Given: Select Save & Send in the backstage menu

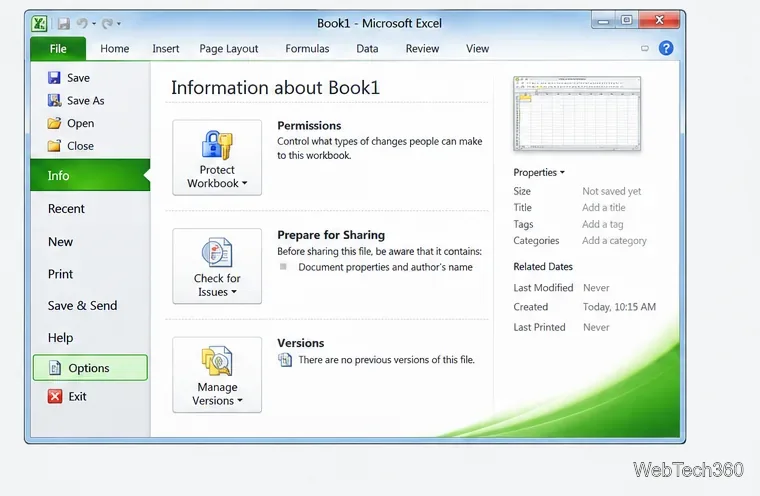Looking at the screenshot, I should tap(82, 305).
